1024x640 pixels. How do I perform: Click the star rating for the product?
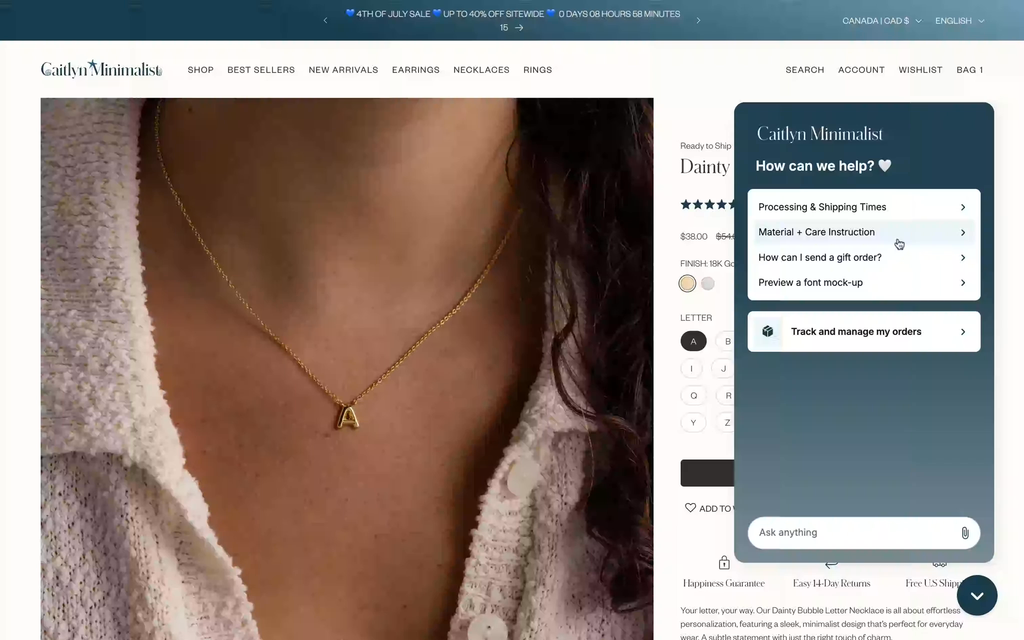(707, 204)
